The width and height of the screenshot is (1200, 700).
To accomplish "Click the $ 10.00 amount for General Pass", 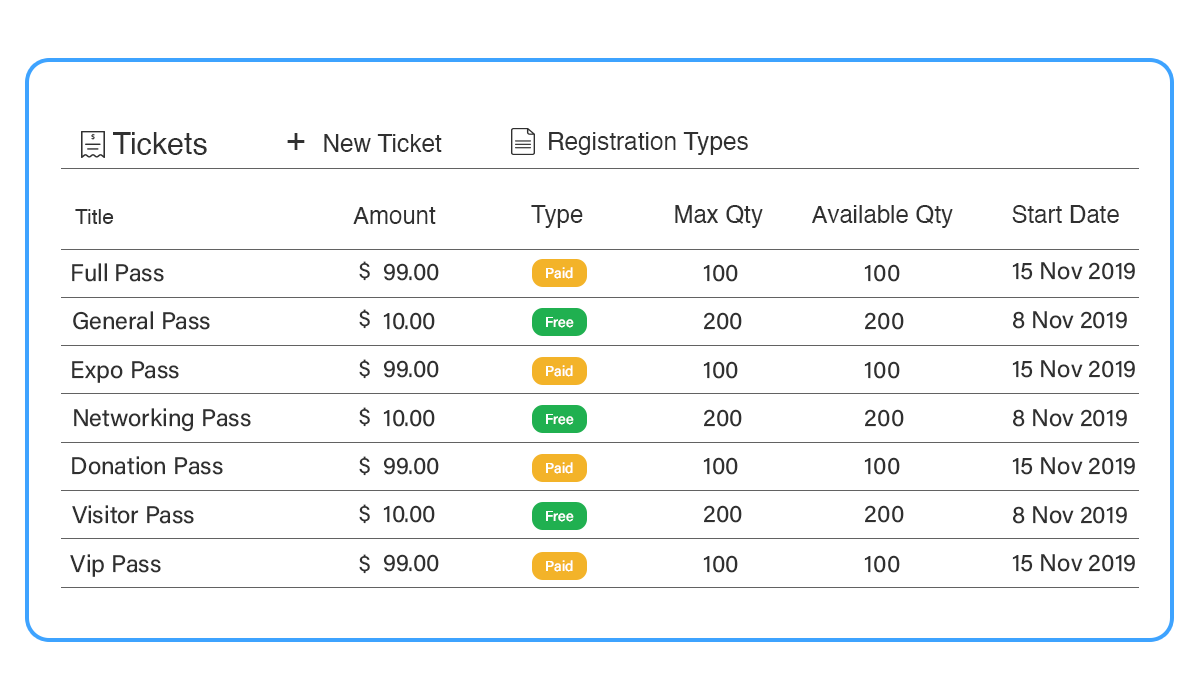I will (x=397, y=321).
